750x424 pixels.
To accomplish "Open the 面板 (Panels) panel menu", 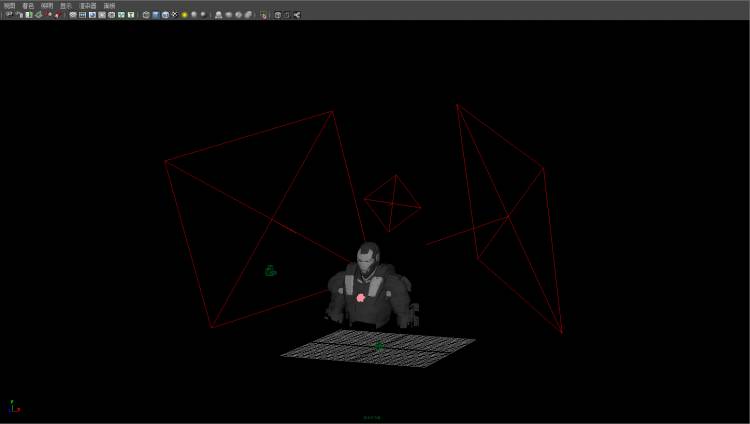I will [109, 6].
